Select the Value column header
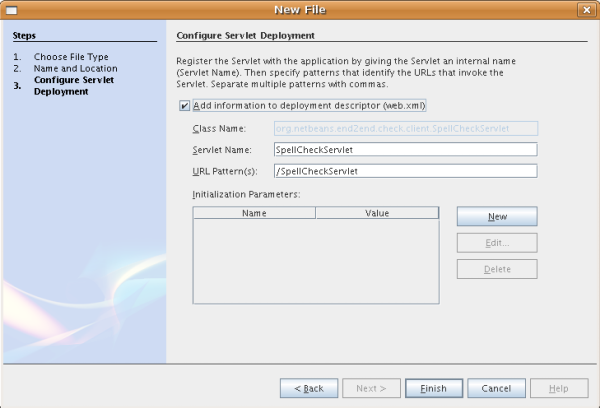Screen dimensions: 600x408 point(377,213)
